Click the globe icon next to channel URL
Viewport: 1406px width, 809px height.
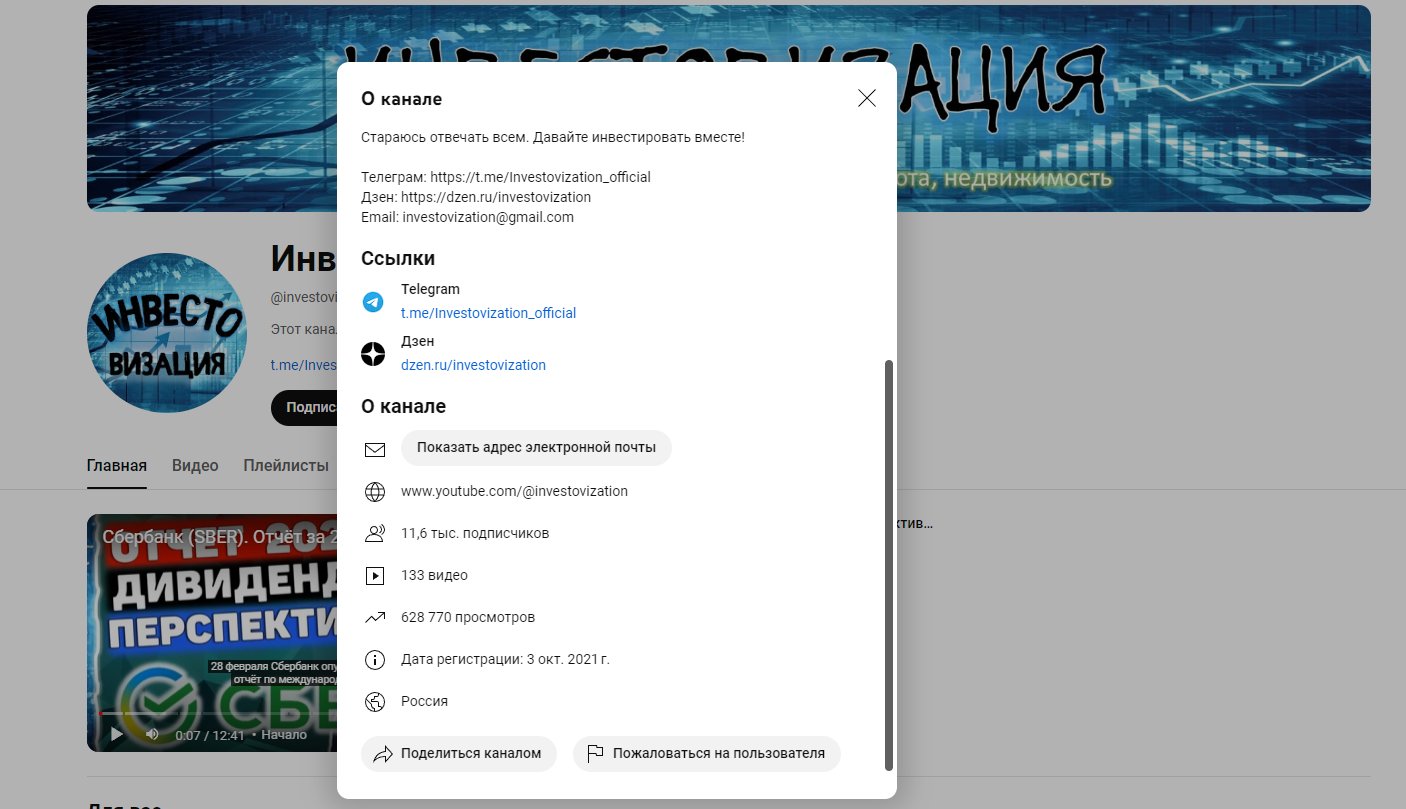(375, 492)
